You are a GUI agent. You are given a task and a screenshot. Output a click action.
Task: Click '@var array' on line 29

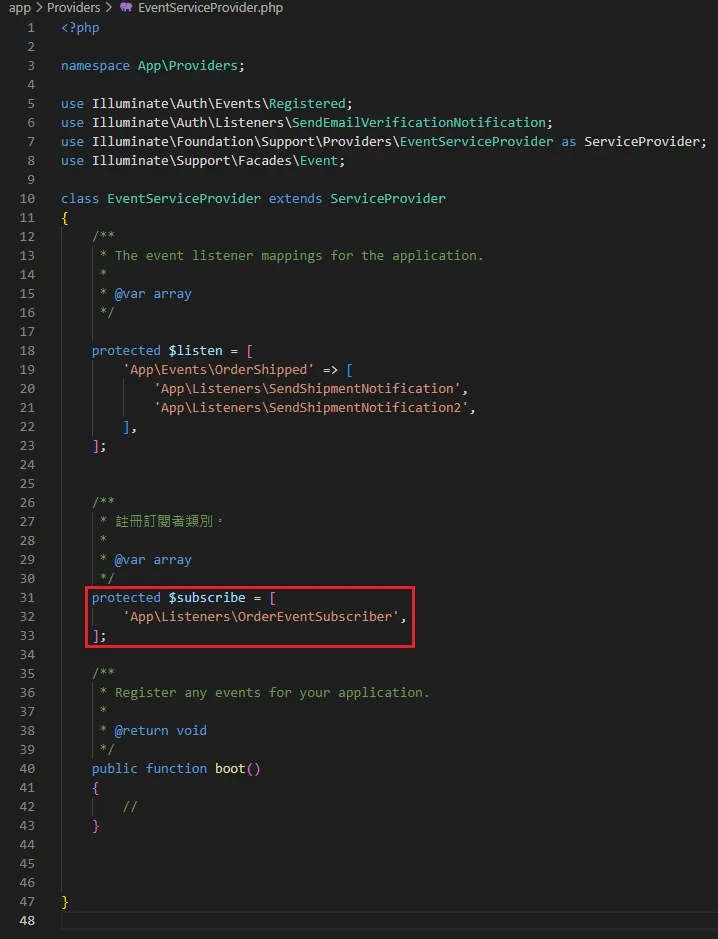(153, 559)
